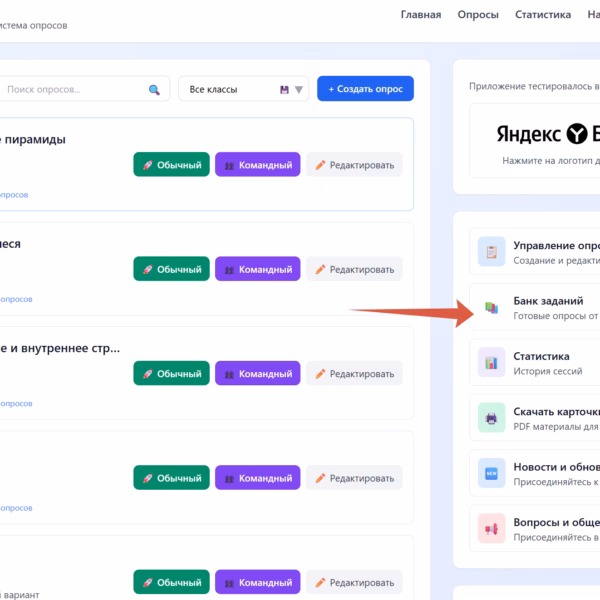Open Скачать карточки PDF materials card

[x=535, y=418]
